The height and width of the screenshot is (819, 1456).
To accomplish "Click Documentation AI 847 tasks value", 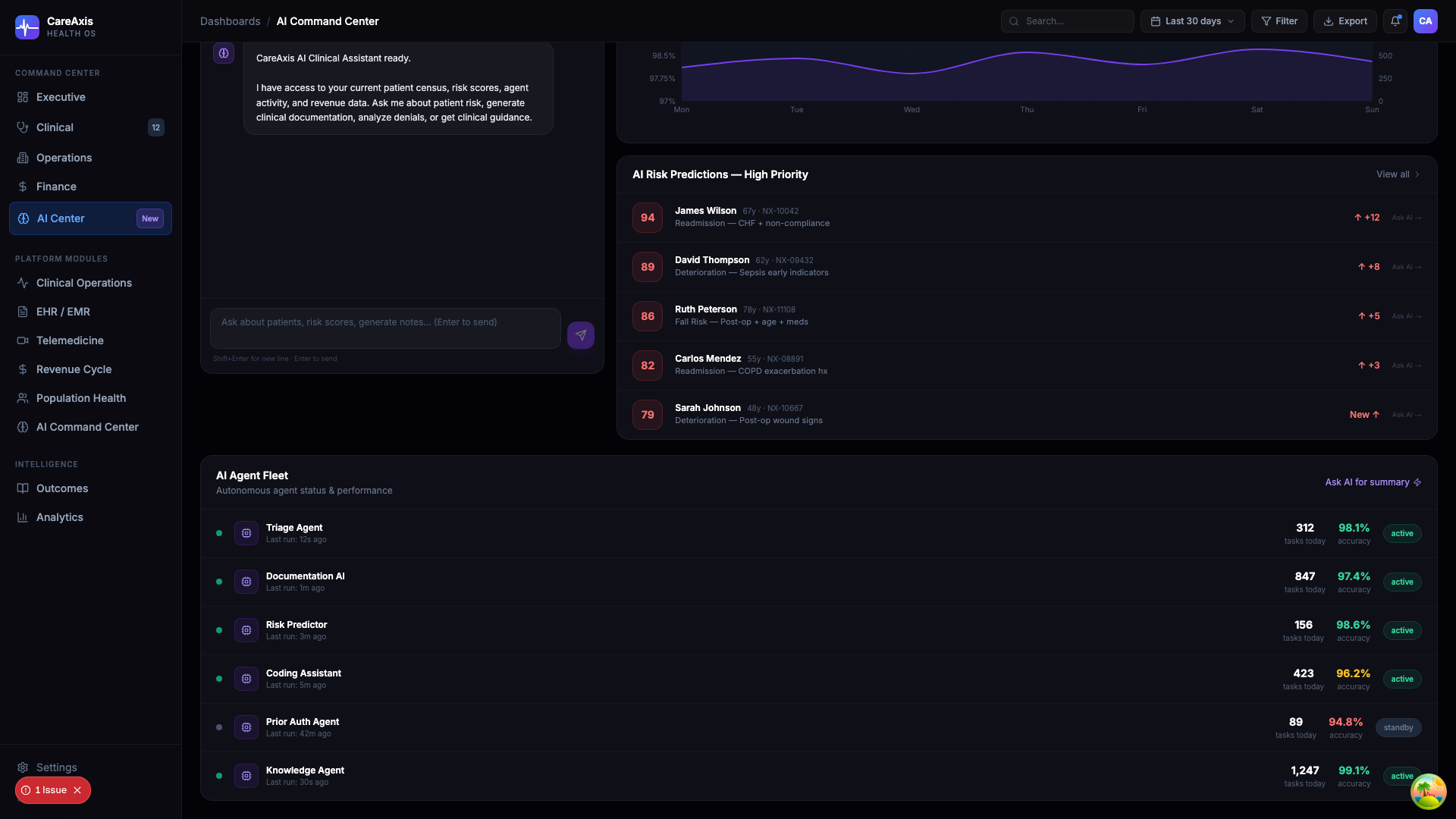I will (1304, 576).
